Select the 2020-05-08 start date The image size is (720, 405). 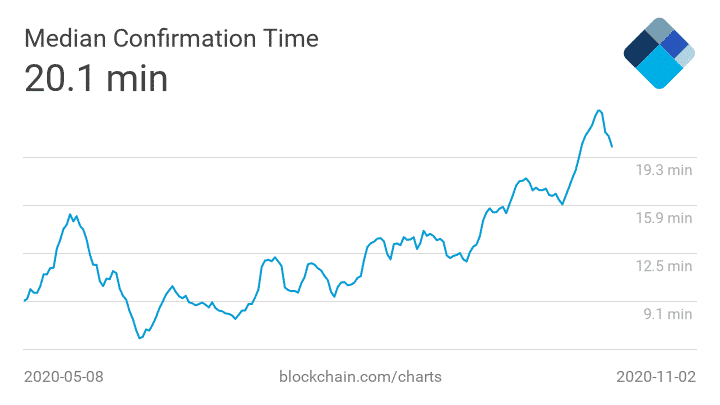(x=63, y=377)
